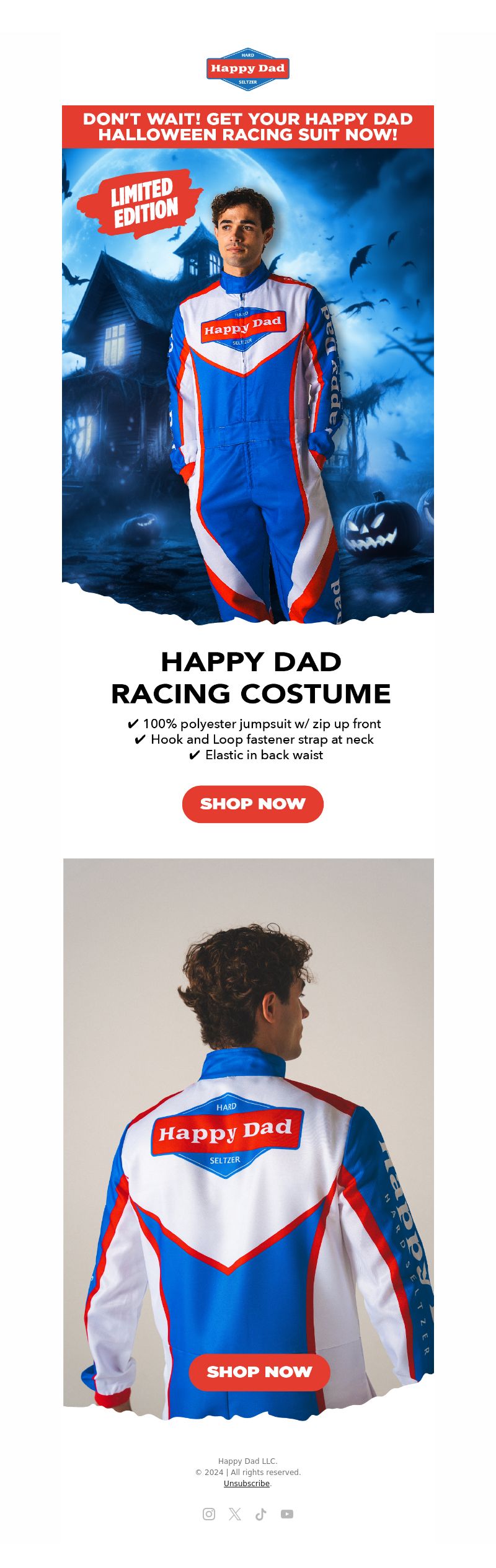Click the Unsubscribe link
The height and width of the screenshot is (1568, 496).
(247, 1483)
